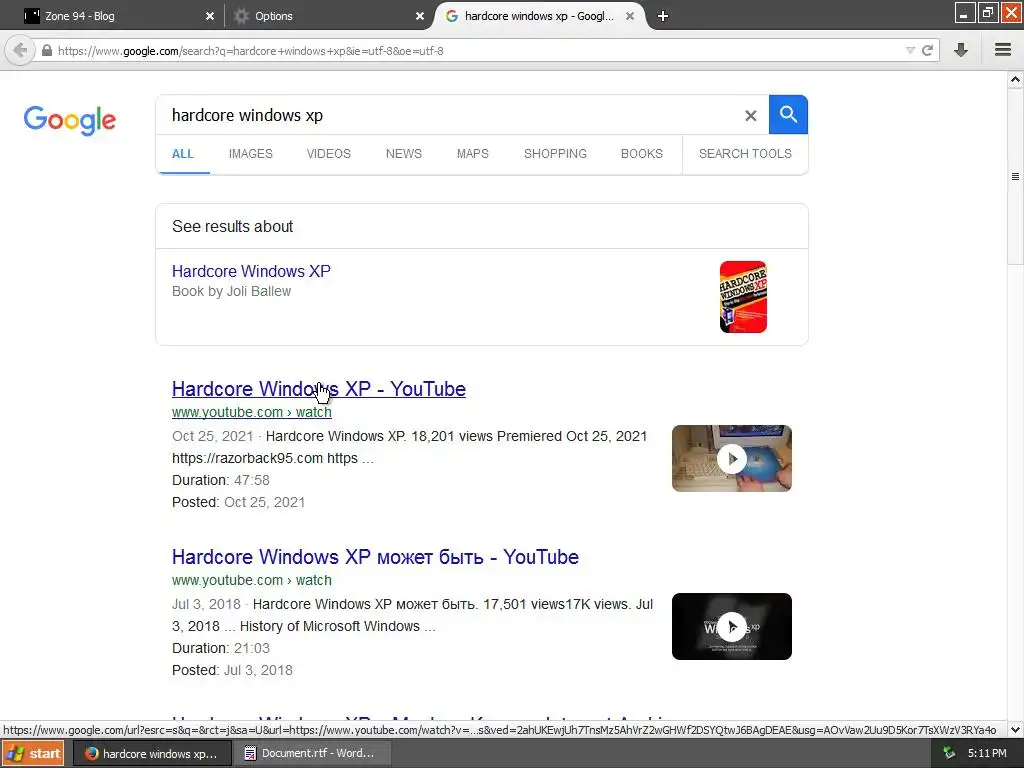Open the Hardcore Windows XP book result
This screenshot has width=1024, height=768.
click(x=251, y=271)
